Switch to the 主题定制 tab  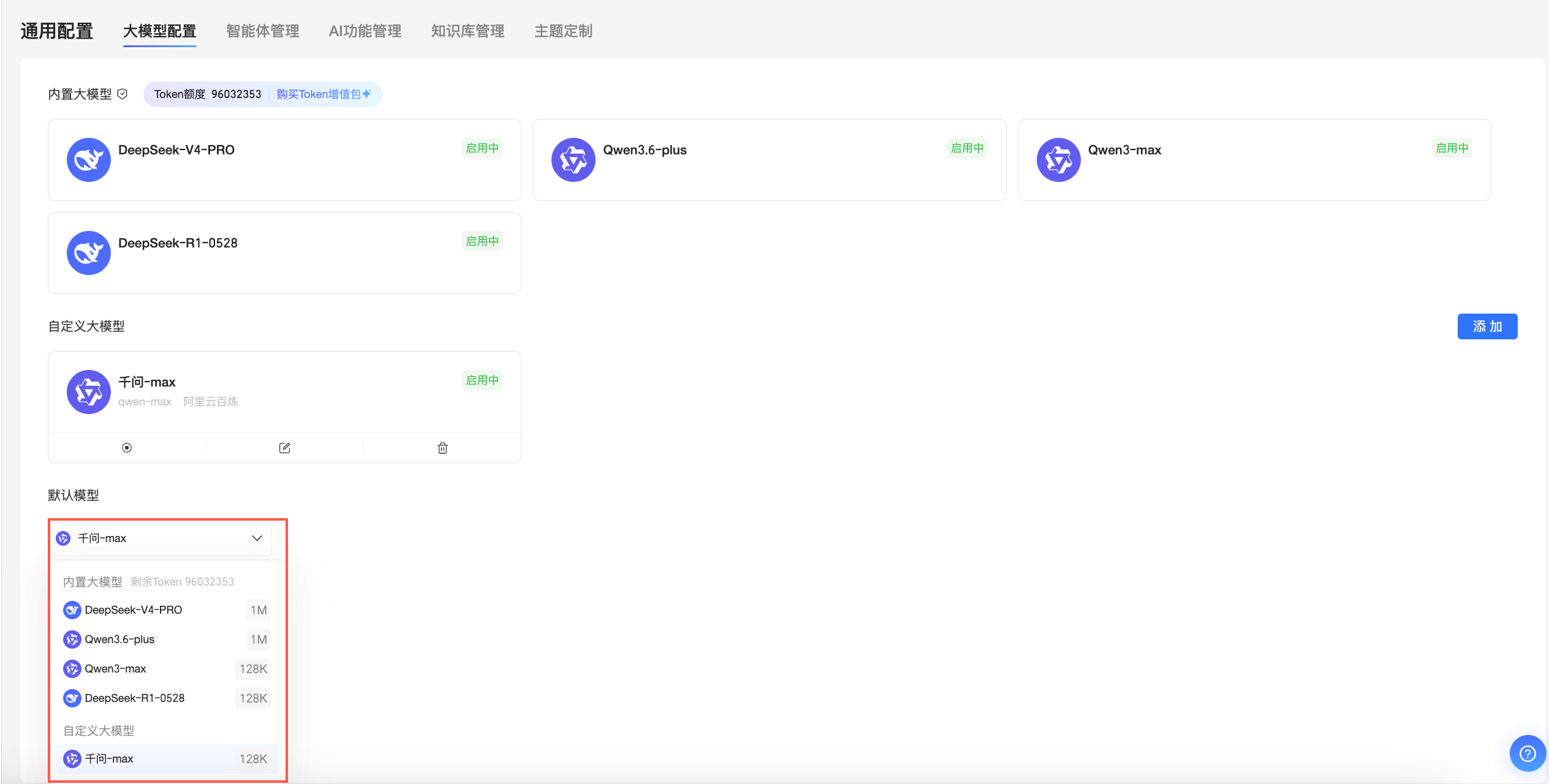point(564,31)
